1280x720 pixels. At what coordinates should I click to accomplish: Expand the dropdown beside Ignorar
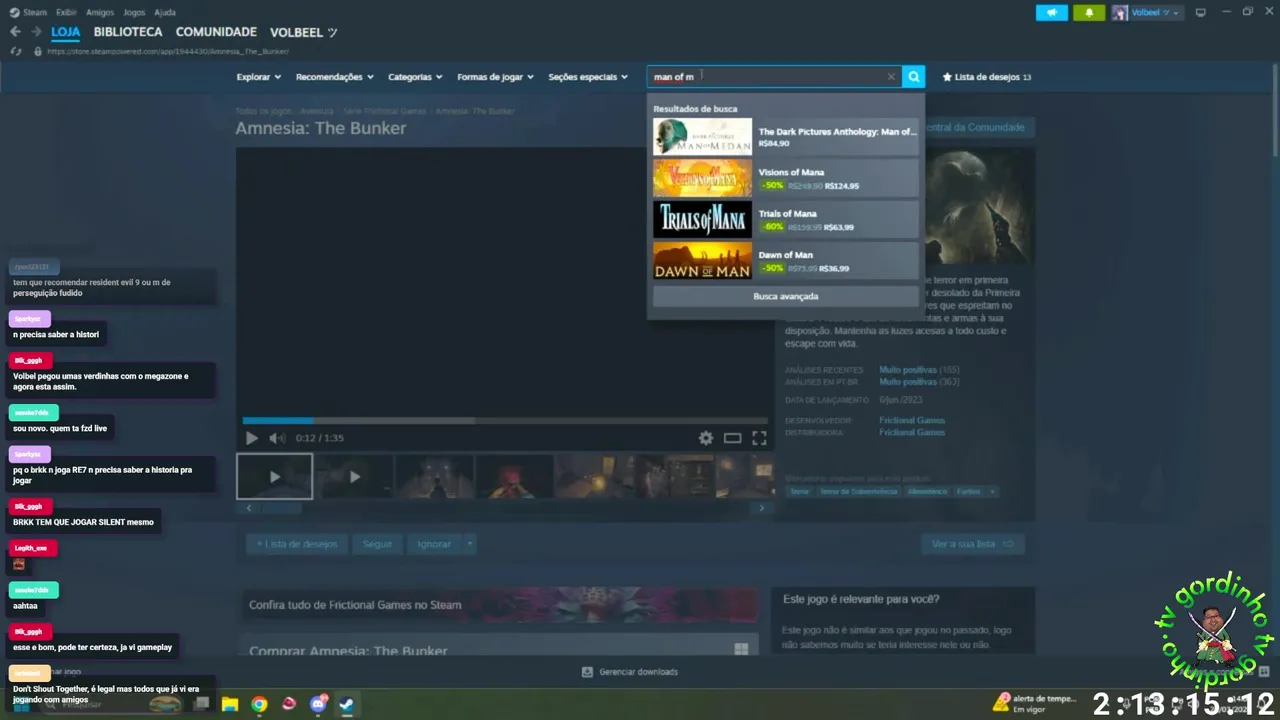tap(469, 544)
